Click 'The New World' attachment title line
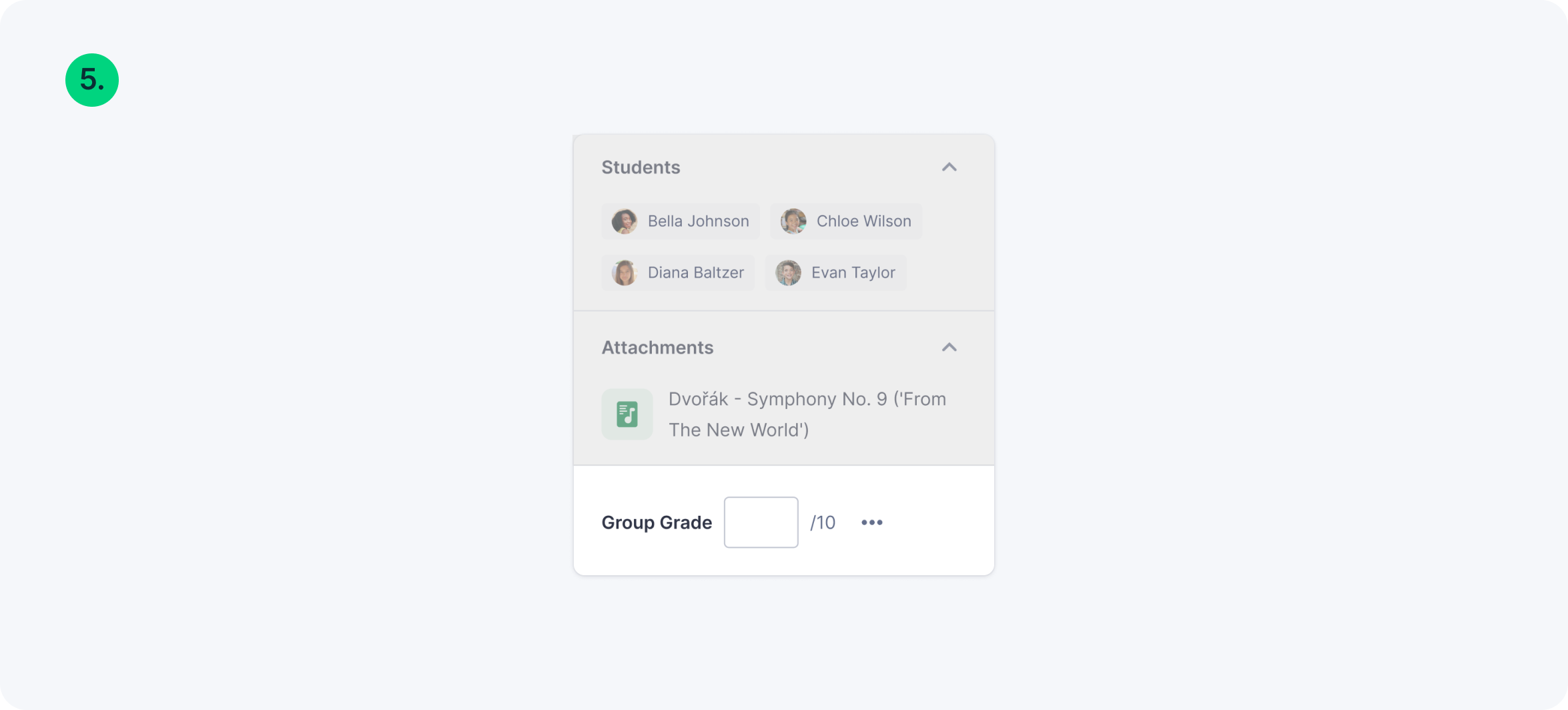This screenshot has height=710, width=1568. coord(739,430)
